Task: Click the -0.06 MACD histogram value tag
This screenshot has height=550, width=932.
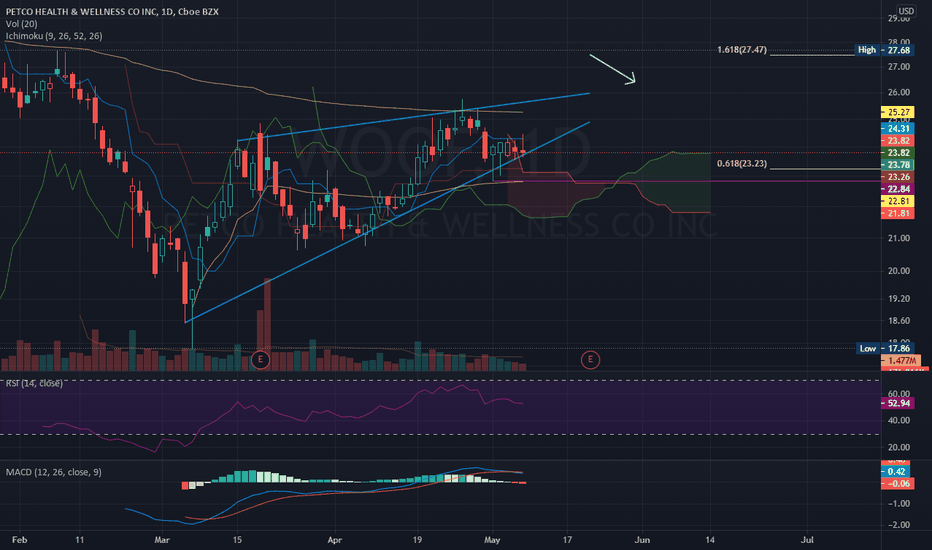Action: click(x=898, y=483)
